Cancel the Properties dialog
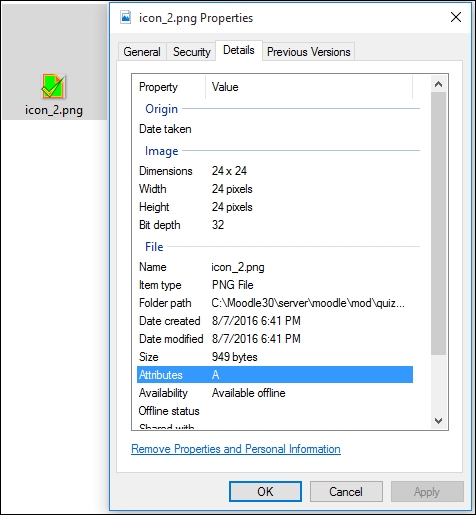Screen dimensions: 476x515 tap(346, 491)
